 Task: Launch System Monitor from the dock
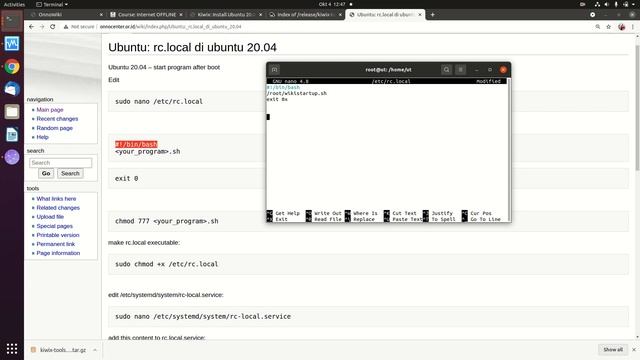coord(12,43)
